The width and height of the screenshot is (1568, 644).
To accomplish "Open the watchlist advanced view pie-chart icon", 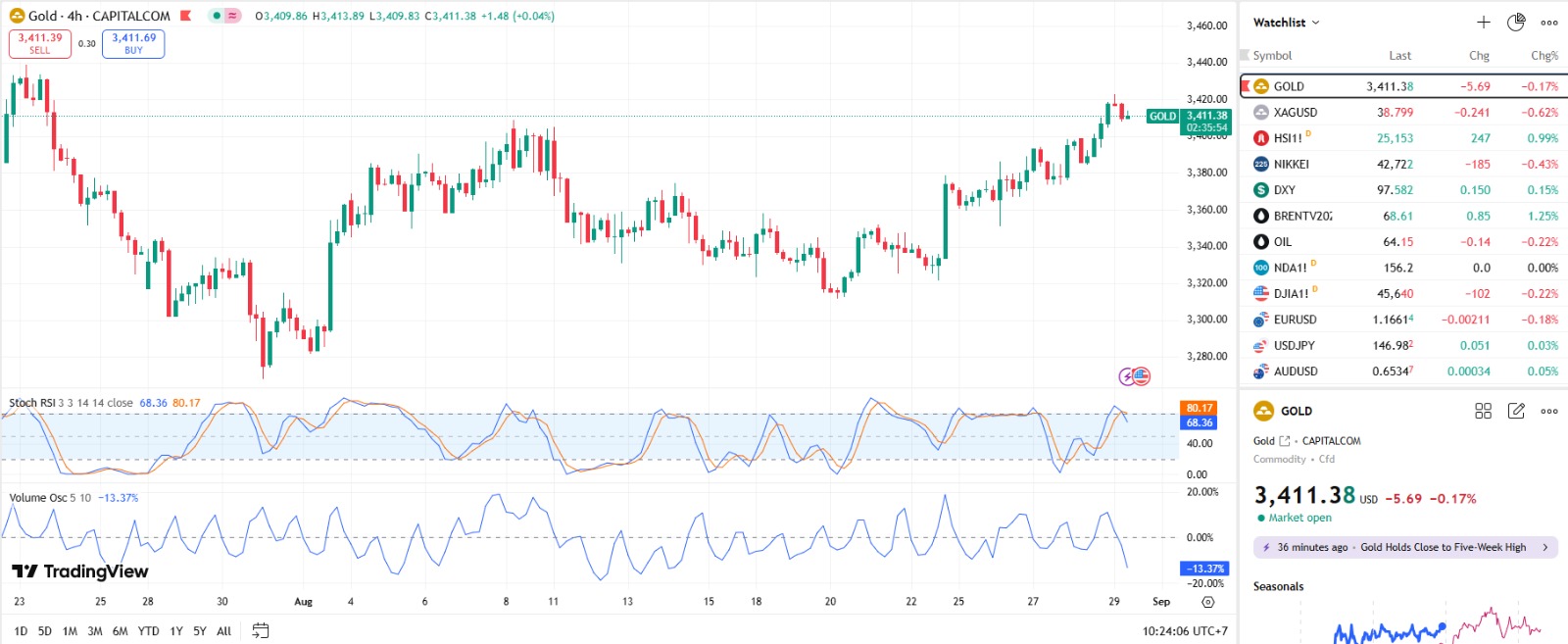I will (1516, 23).
